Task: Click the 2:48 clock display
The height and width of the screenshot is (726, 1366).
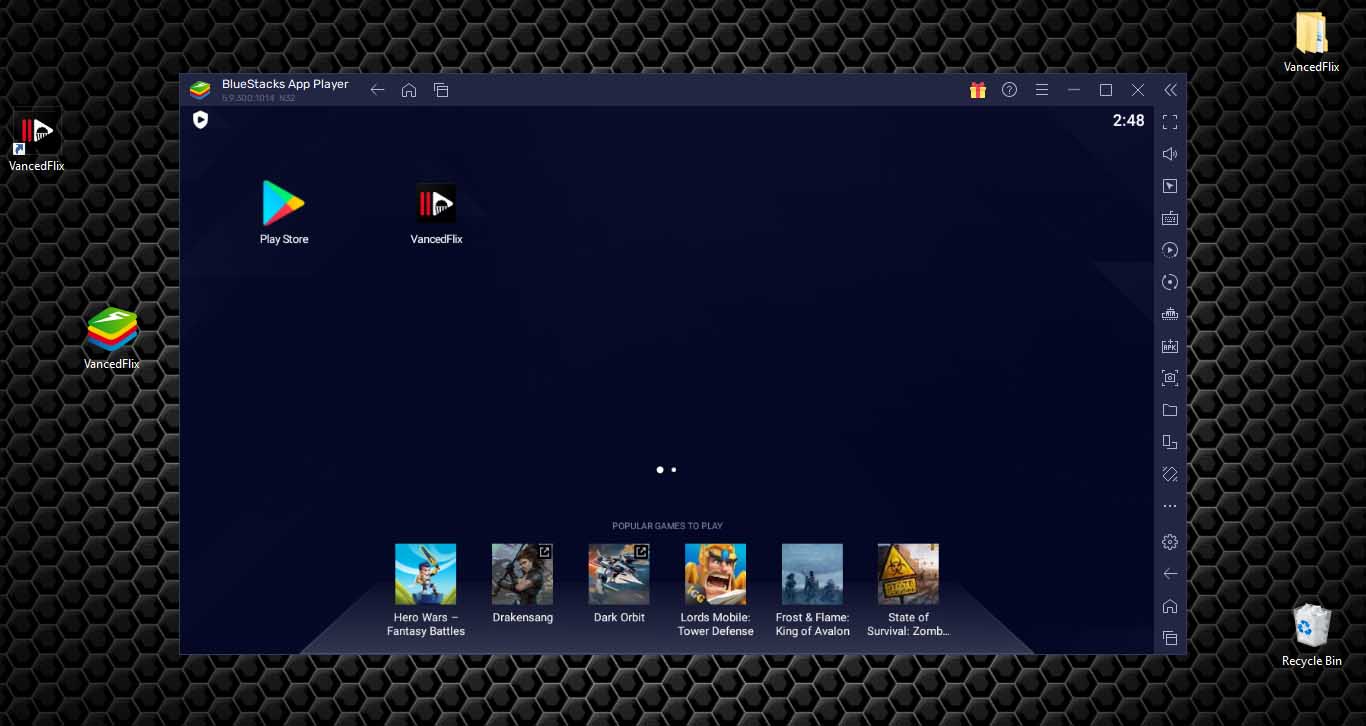Action: [x=1128, y=121]
